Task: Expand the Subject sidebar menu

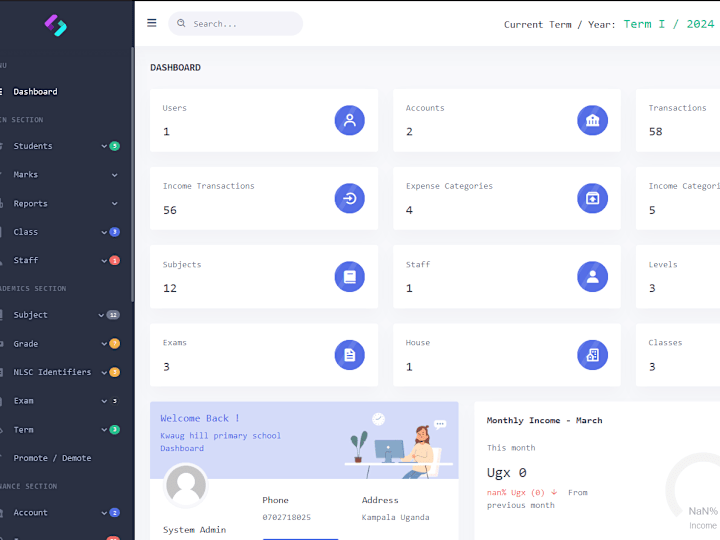Action: click(60, 315)
